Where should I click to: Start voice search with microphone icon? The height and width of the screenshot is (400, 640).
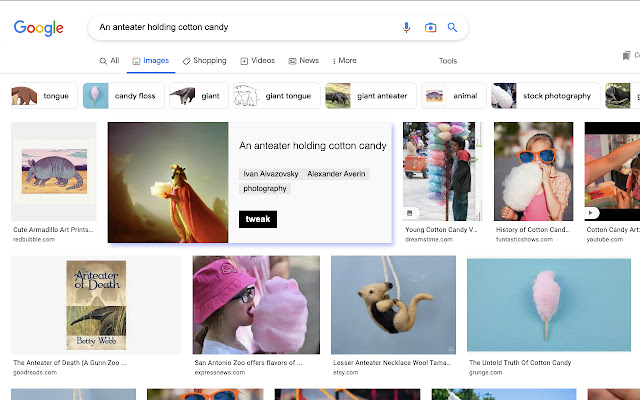pyautogui.click(x=406, y=27)
